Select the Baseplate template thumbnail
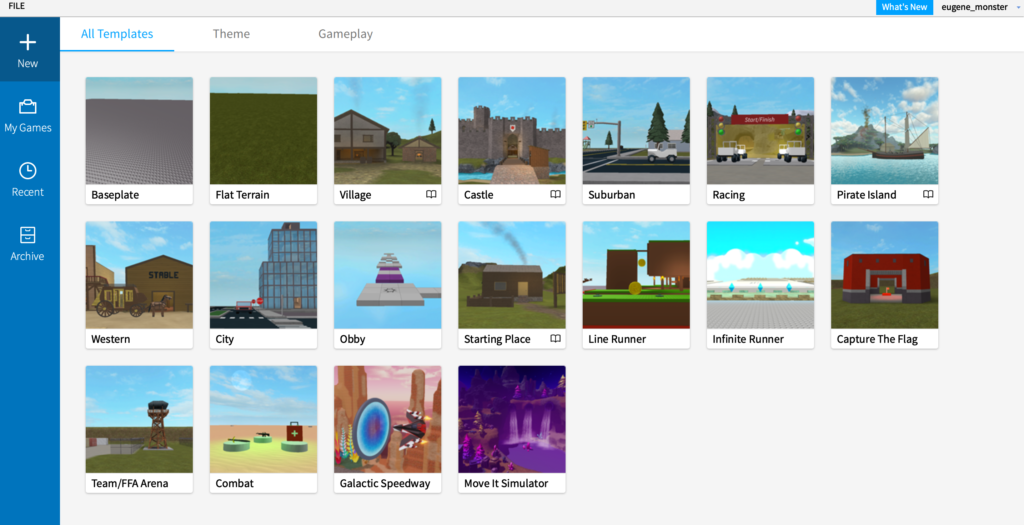The width and height of the screenshot is (1024, 525). [x=139, y=131]
